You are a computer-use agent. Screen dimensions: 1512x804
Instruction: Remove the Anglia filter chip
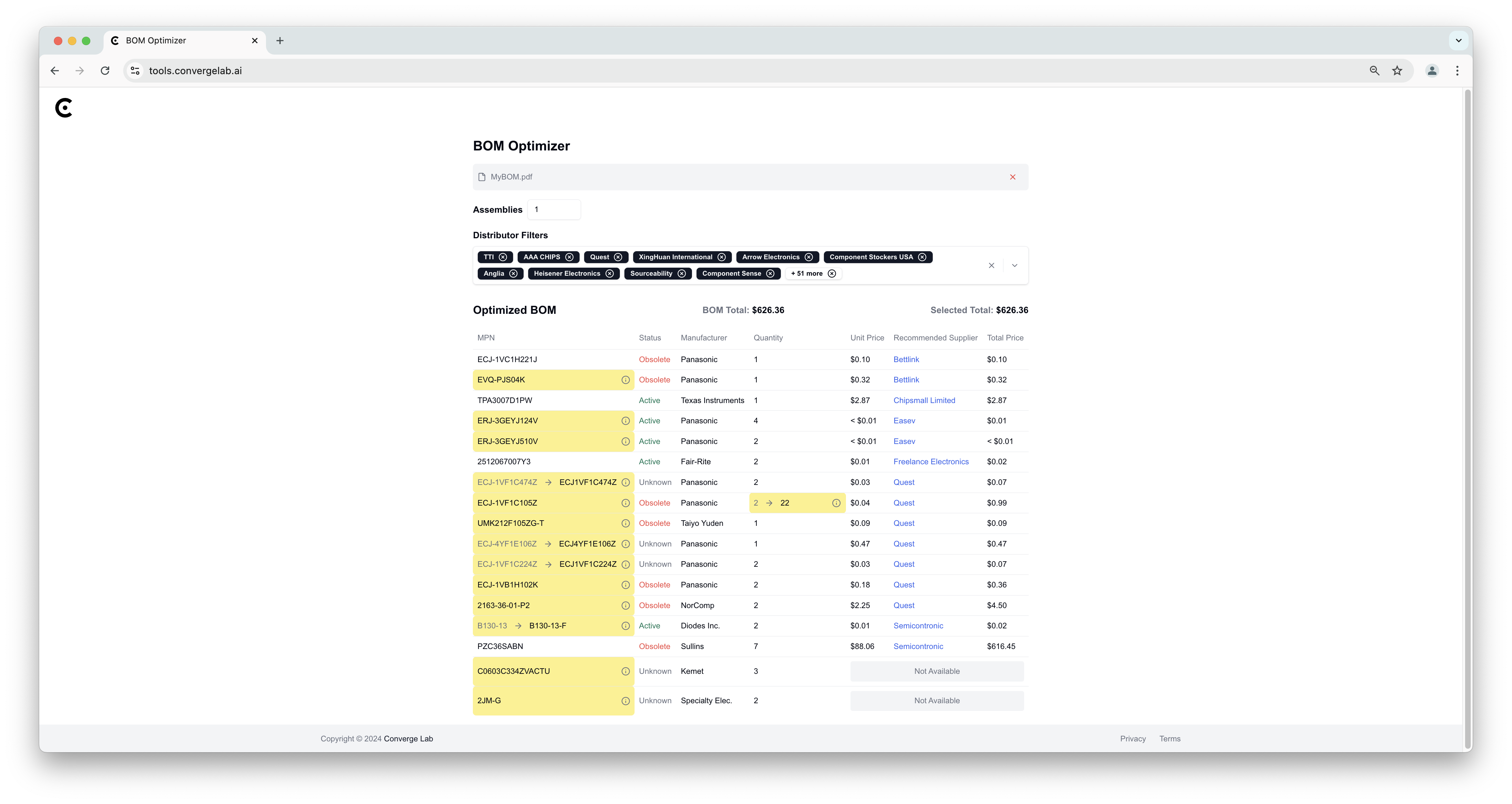pos(513,274)
